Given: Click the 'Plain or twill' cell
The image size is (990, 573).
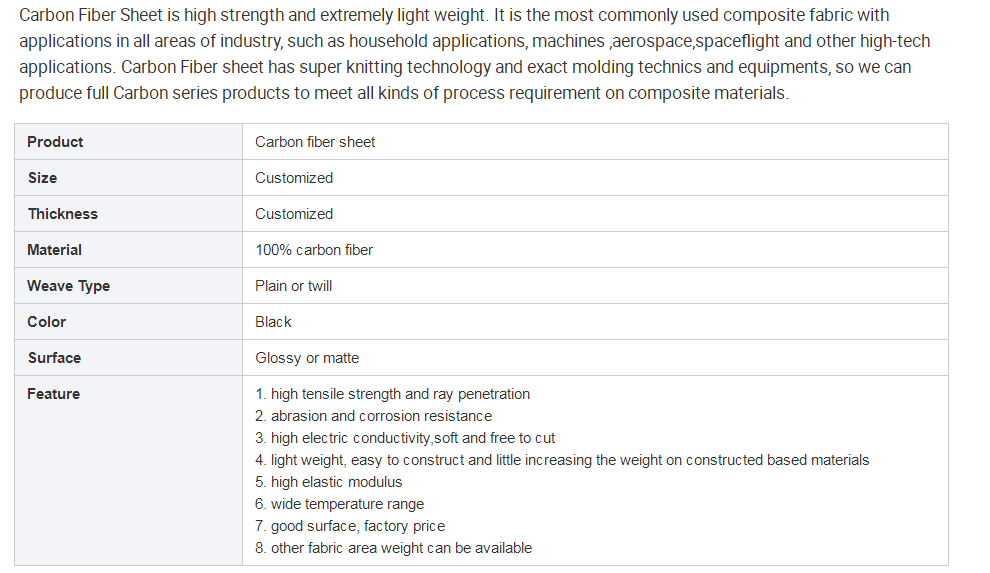Looking at the screenshot, I should pyautogui.click(x=294, y=286).
